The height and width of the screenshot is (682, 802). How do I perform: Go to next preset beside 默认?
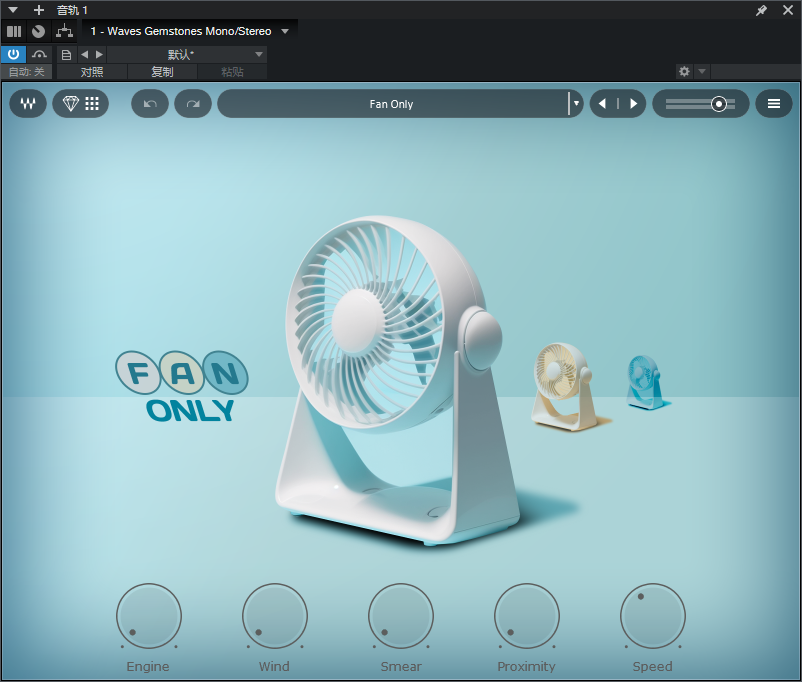tap(99, 55)
